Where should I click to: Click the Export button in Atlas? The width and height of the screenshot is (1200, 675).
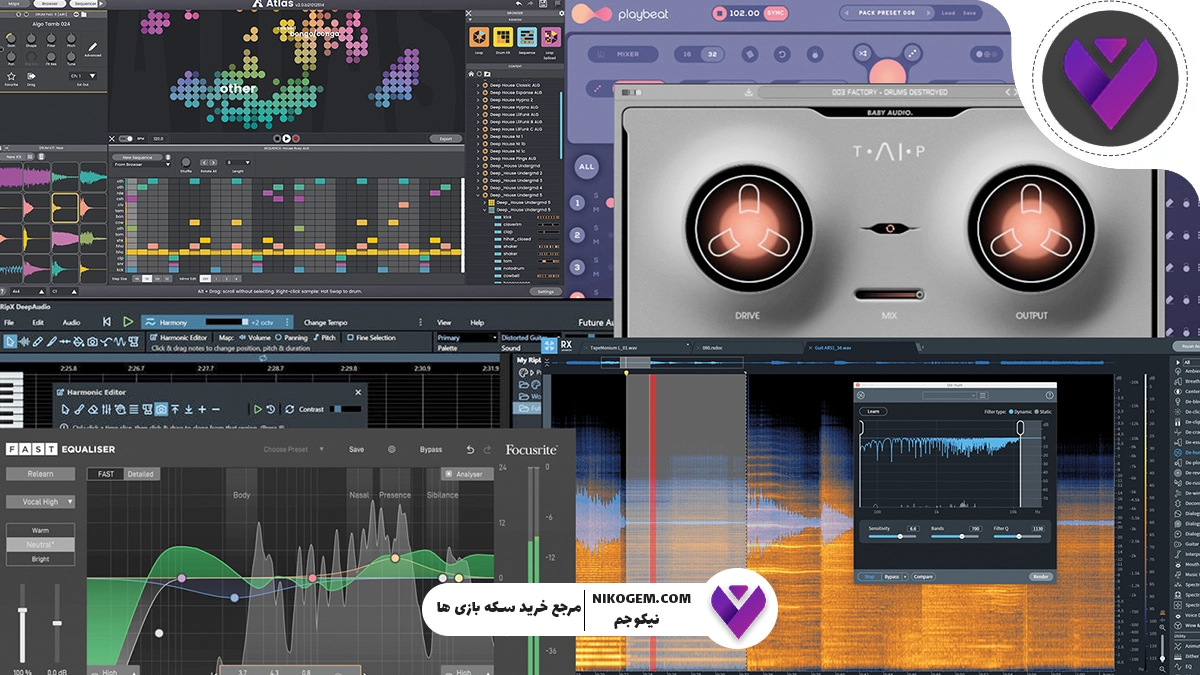(445, 139)
